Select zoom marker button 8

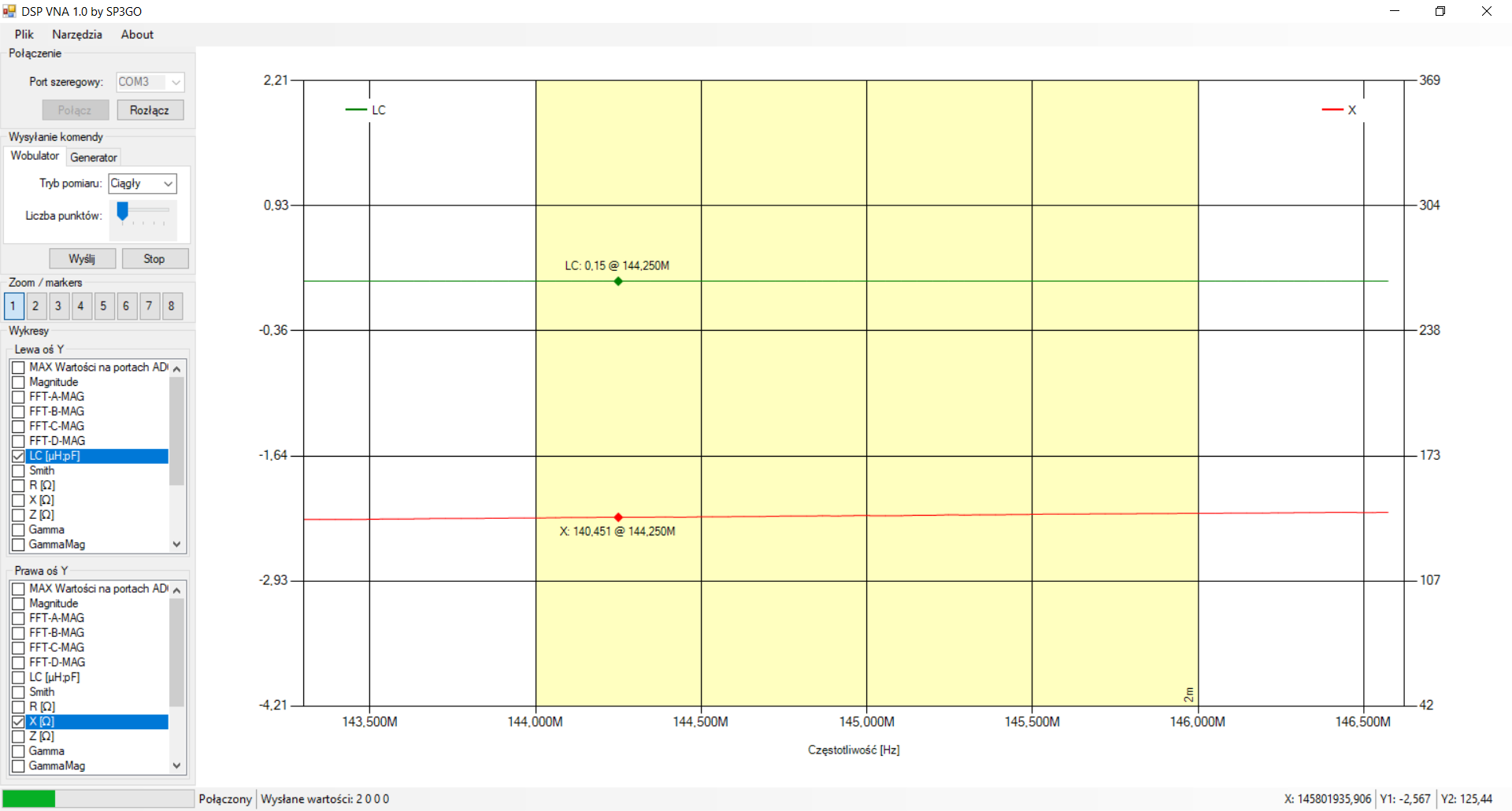click(x=172, y=306)
